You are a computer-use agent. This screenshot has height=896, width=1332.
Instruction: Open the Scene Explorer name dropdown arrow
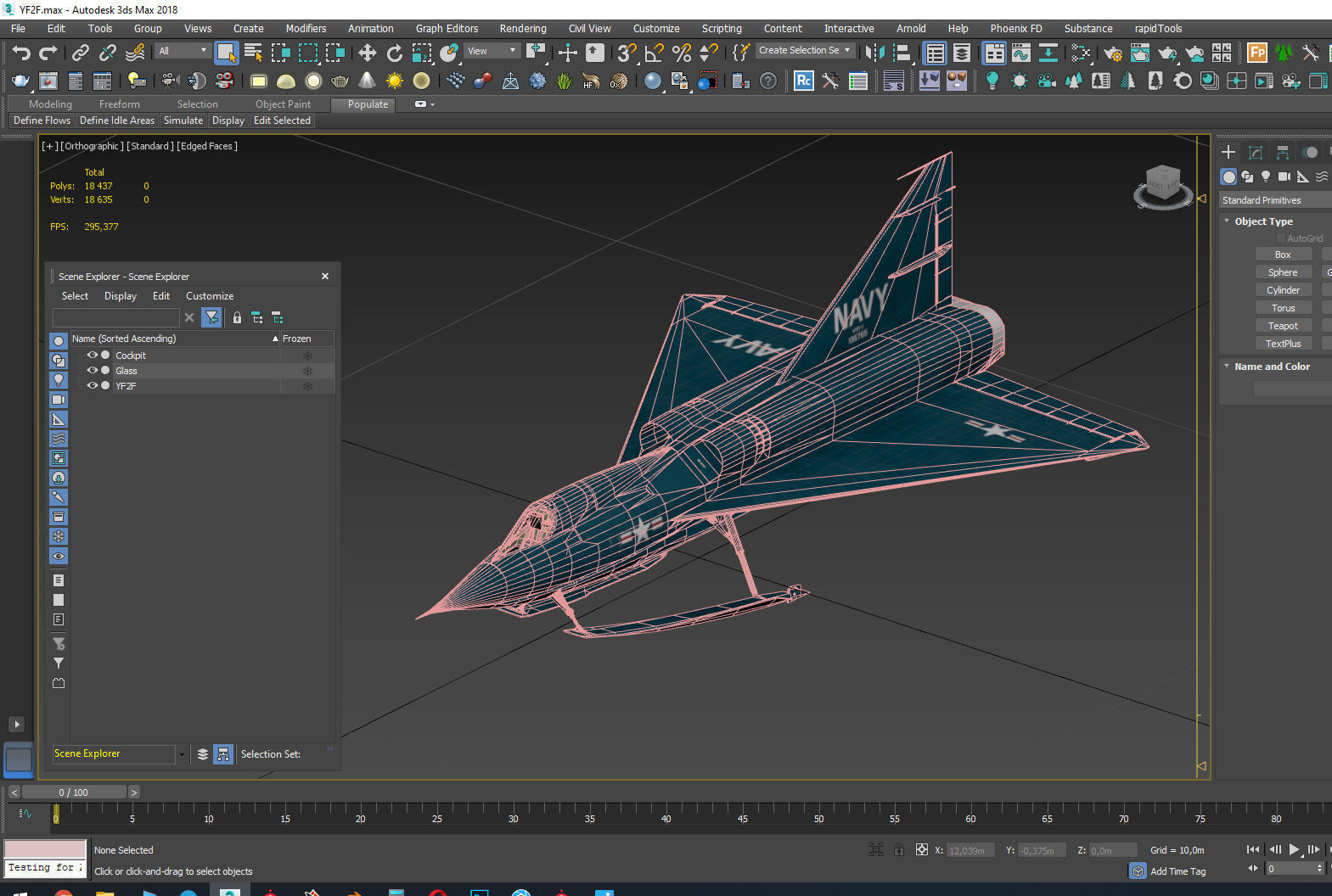pos(182,754)
